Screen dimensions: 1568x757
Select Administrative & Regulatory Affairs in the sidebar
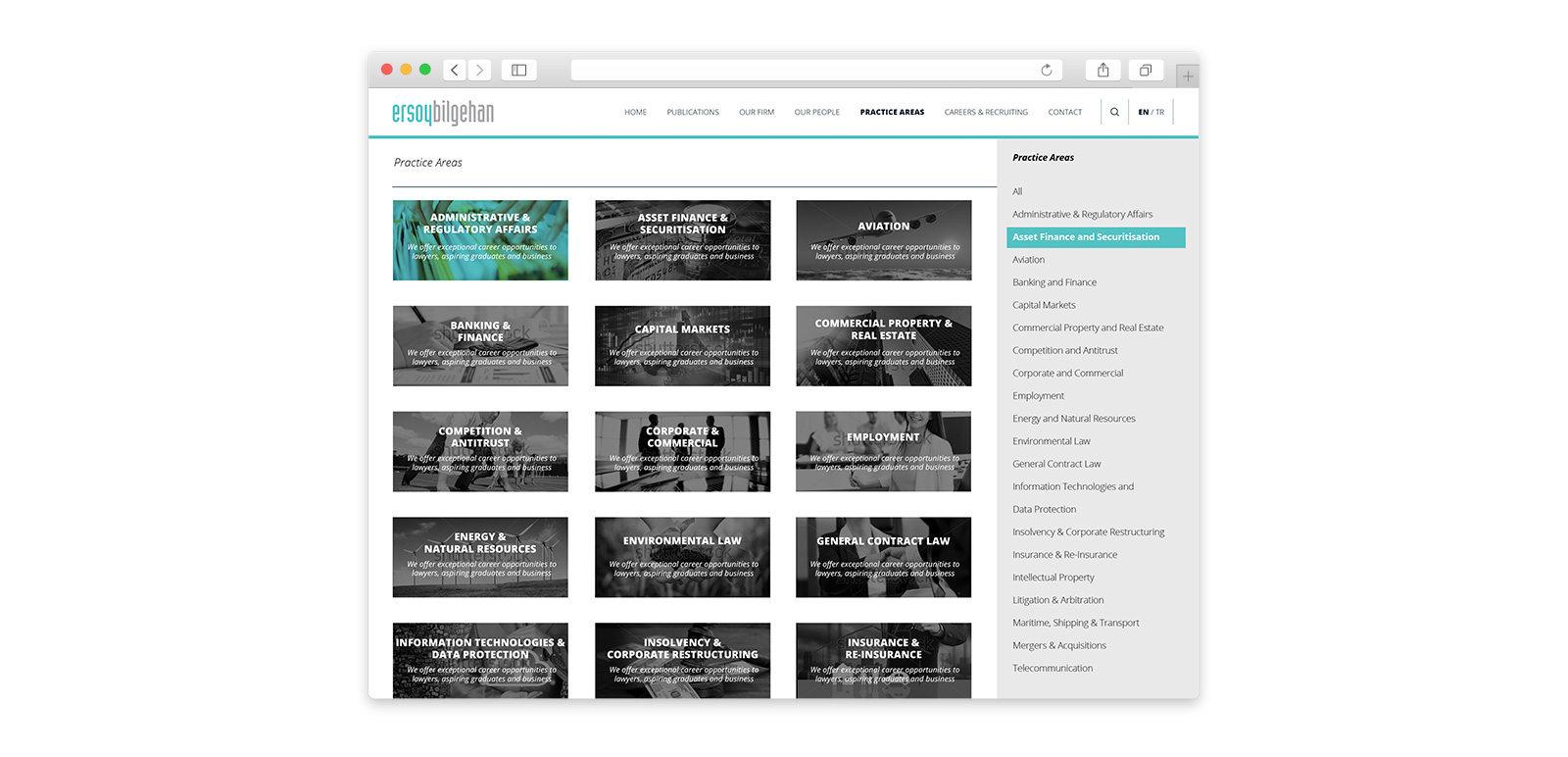(1083, 214)
